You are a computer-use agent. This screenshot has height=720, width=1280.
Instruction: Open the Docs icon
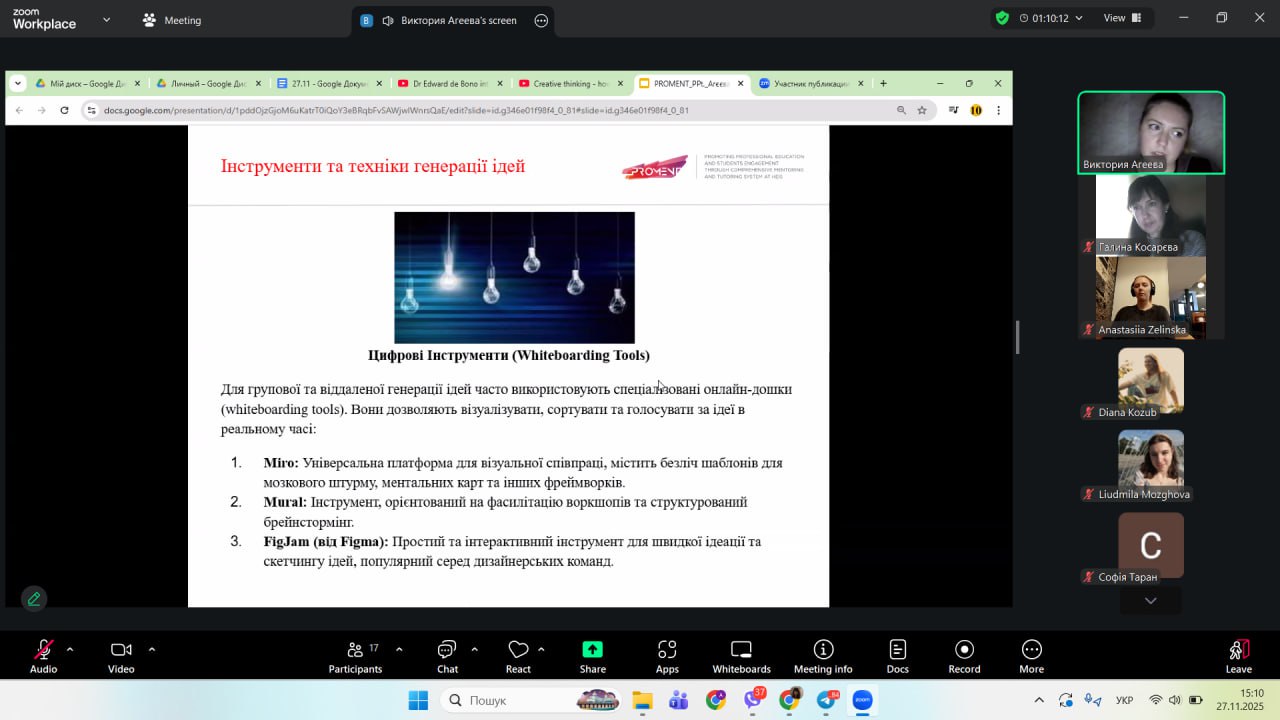point(897,655)
